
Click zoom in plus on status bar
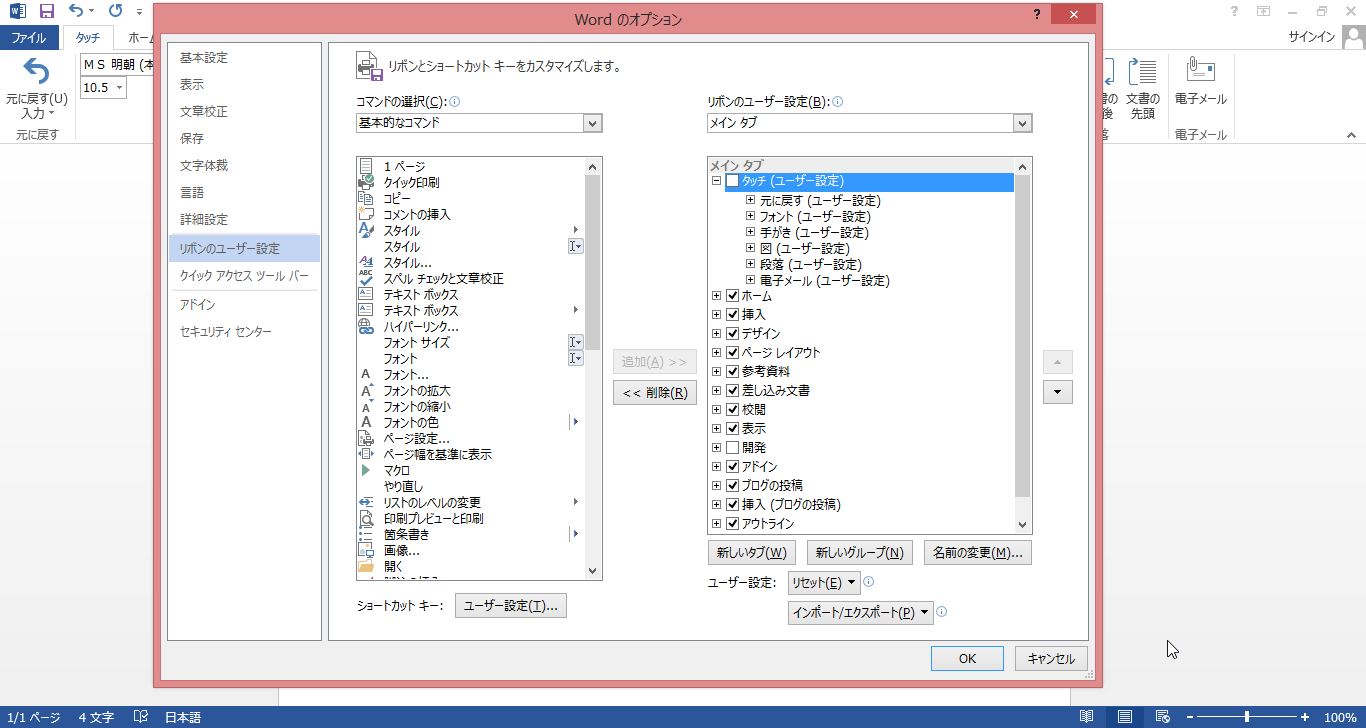pyautogui.click(x=1305, y=717)
